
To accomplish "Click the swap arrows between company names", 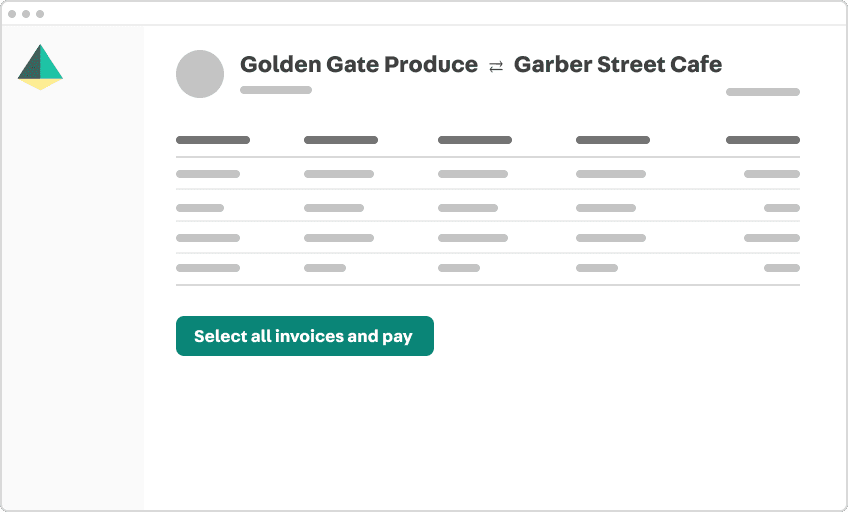I will [496, 67].
